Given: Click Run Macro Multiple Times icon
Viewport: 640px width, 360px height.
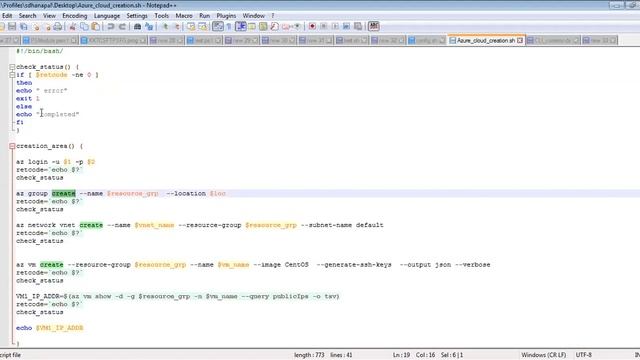Looking at the screenshot, I should pyautogui.click(x=346, y=27).
